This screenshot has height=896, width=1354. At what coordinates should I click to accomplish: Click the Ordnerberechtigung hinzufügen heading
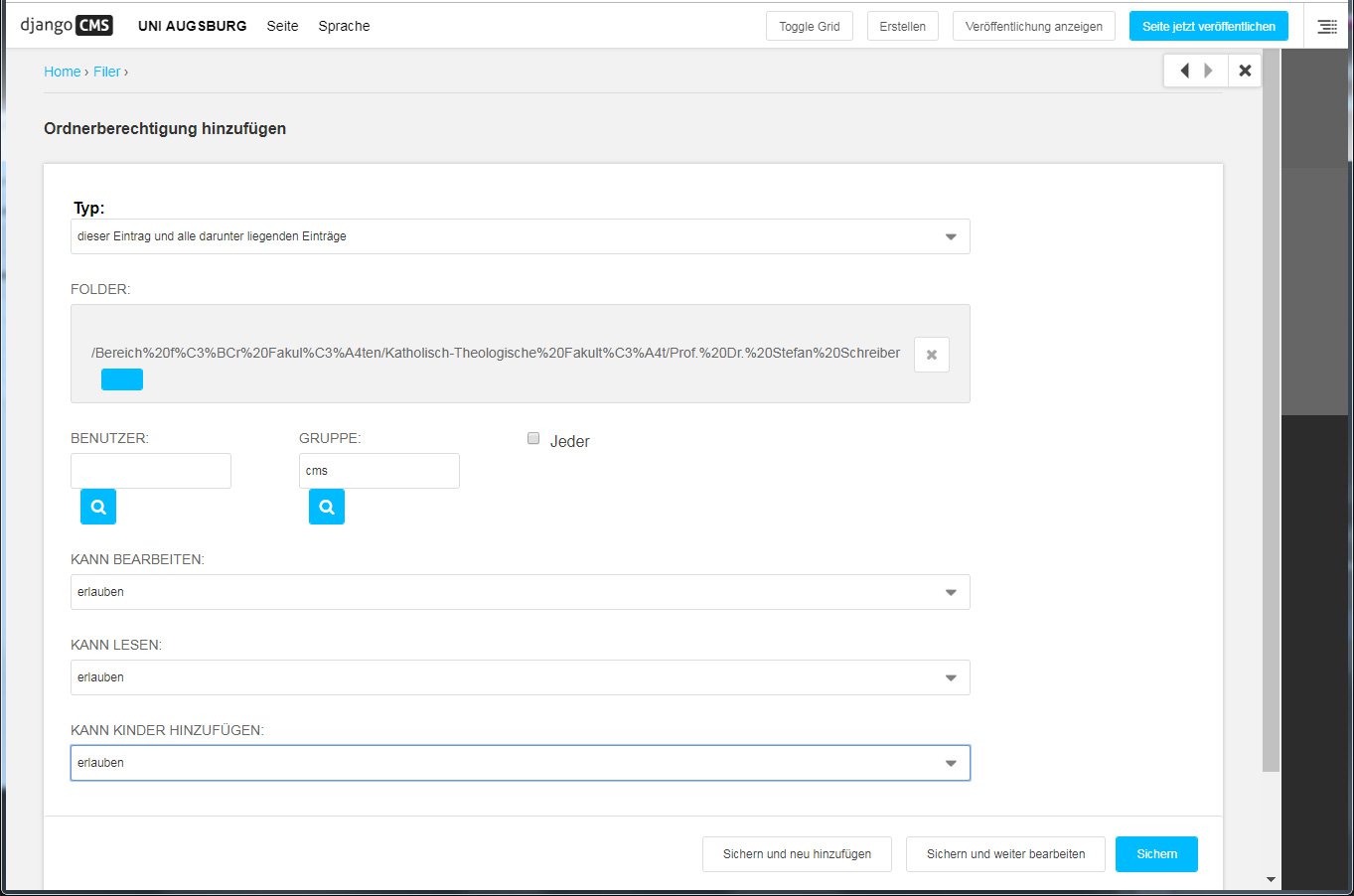[165, 128]
